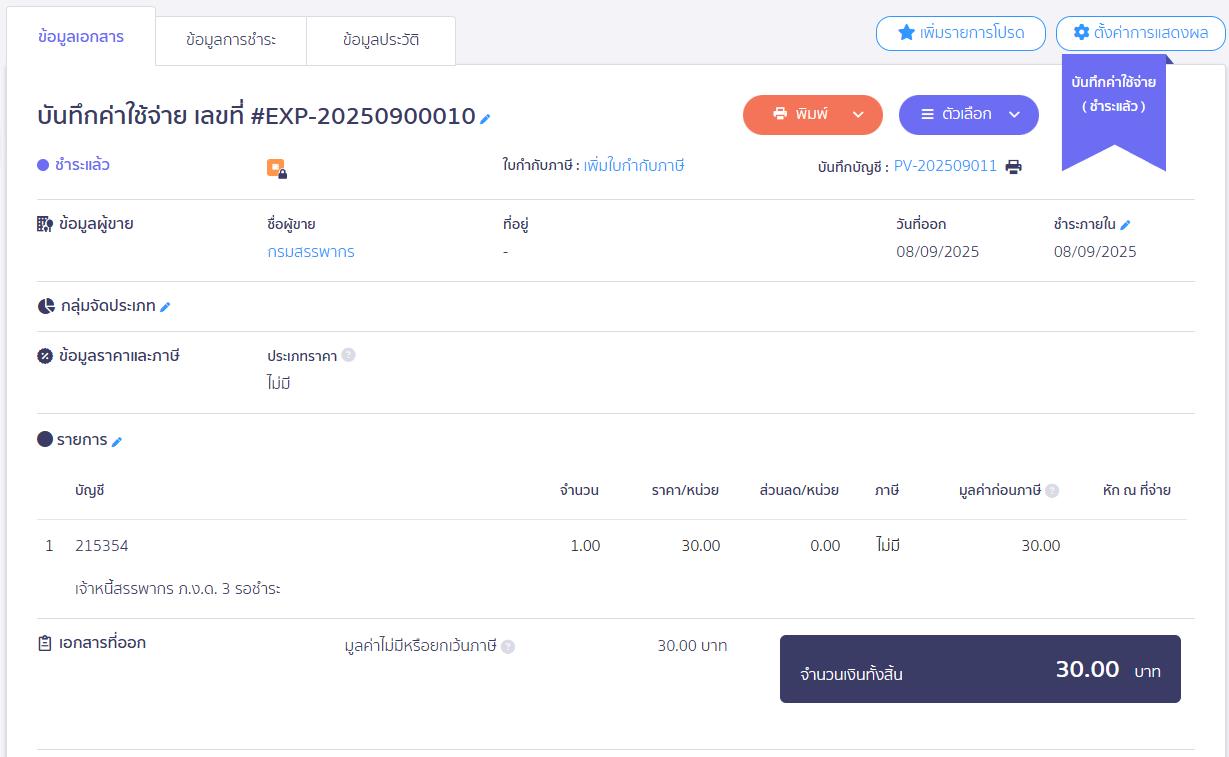Image resolution: width=1229 pixels, height=757 pixels.
Task: Click เจ้าหนี้สรรพากร ภ.ง.ด. 3 รอชำระ description
Action: pyautogui.click(x=178, y=588)
